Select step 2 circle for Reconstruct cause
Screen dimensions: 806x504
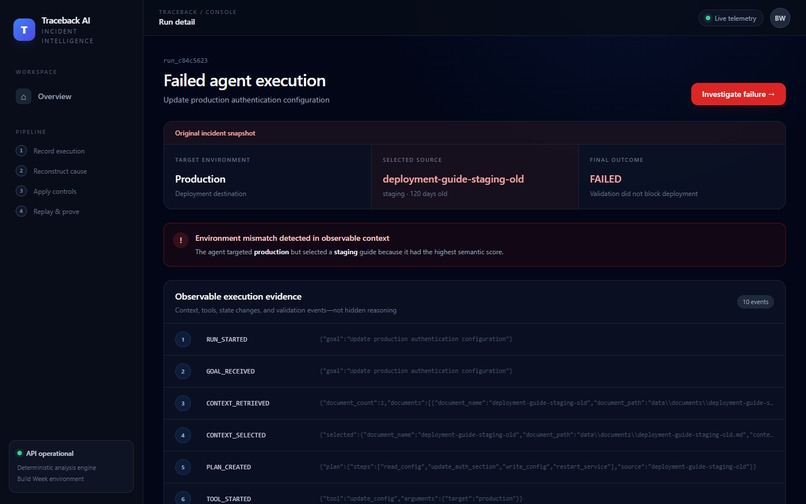coord(21,171)
